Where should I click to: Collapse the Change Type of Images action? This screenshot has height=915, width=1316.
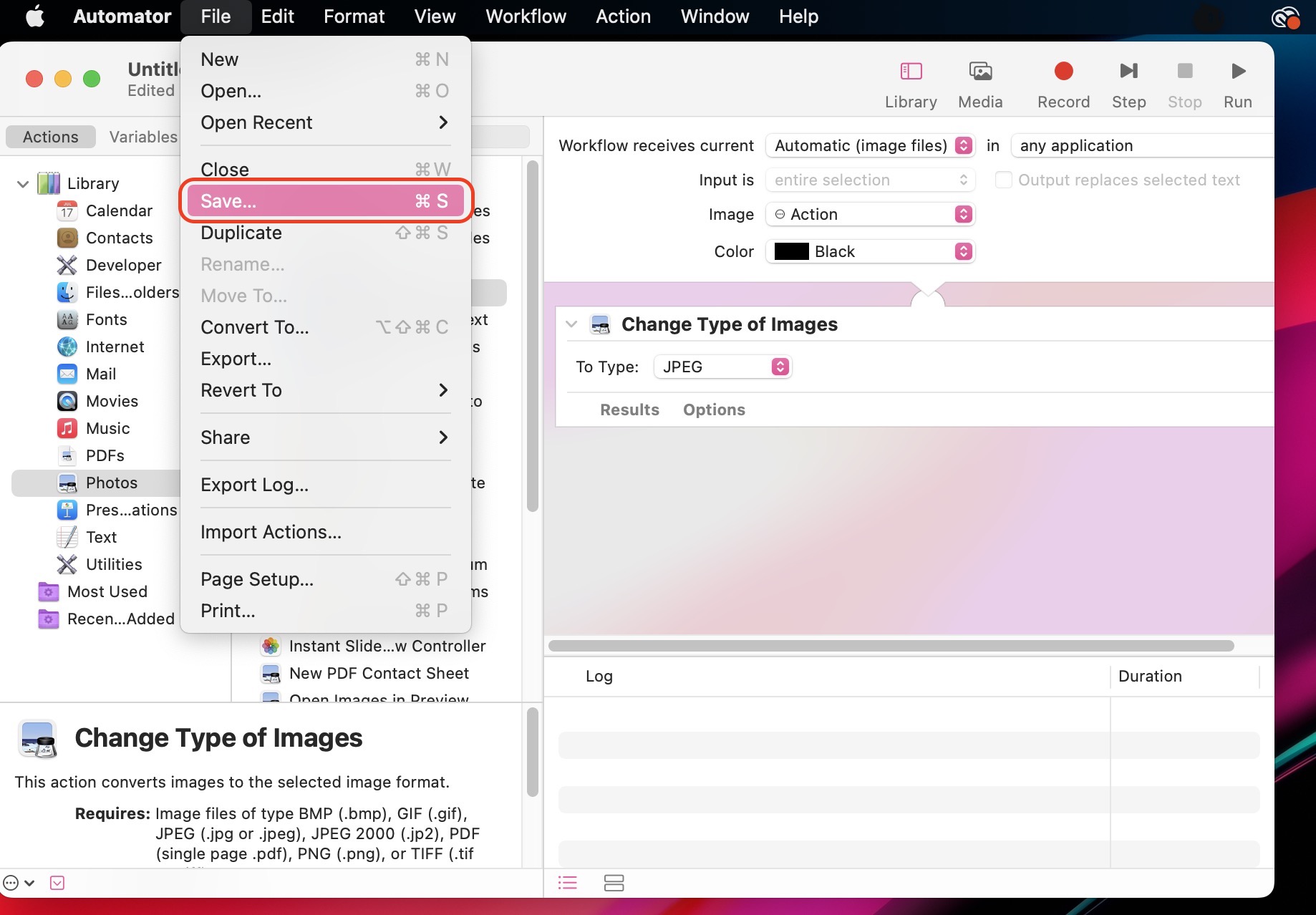pos(571,324)
